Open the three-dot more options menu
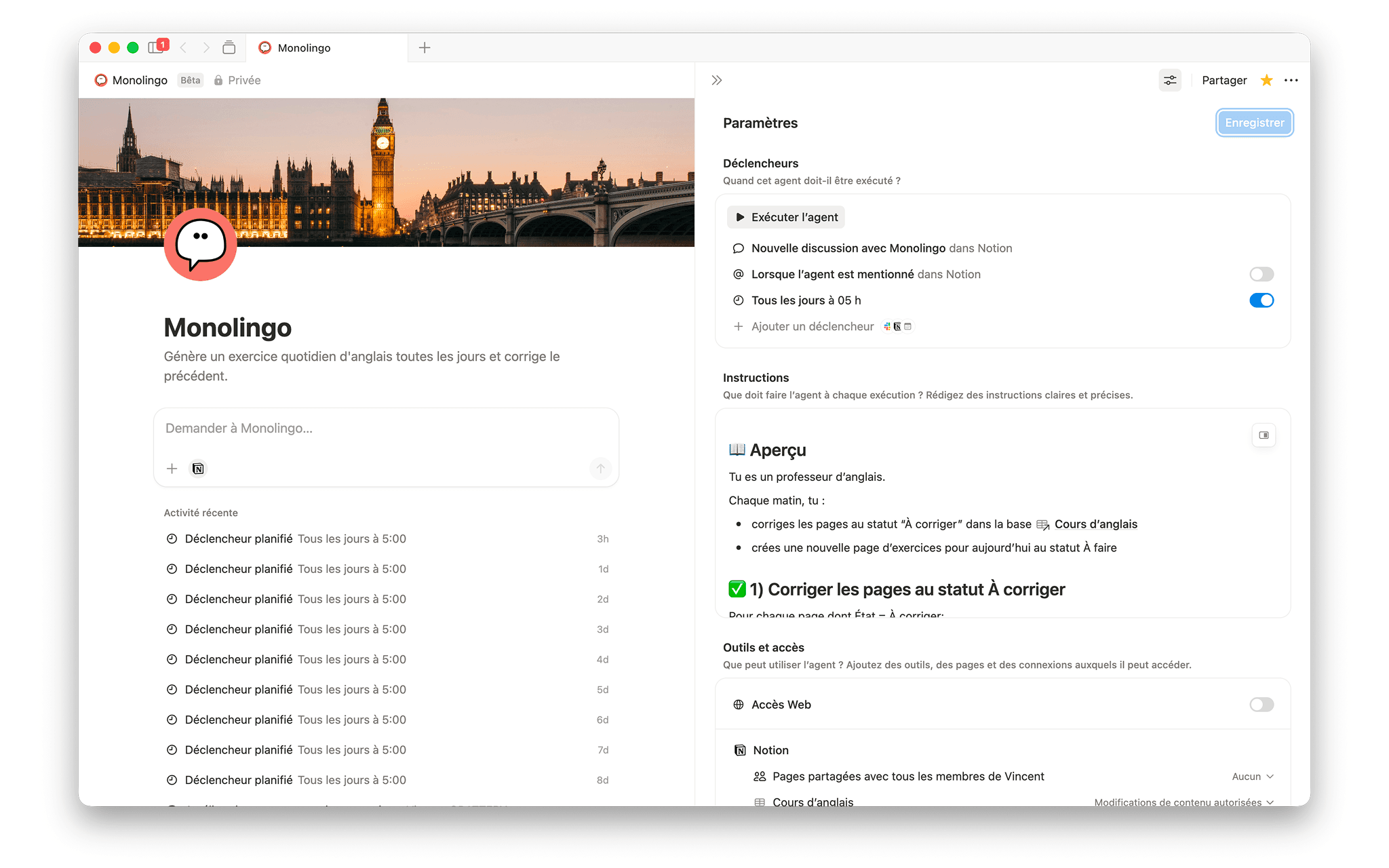 coord(1291,80)
